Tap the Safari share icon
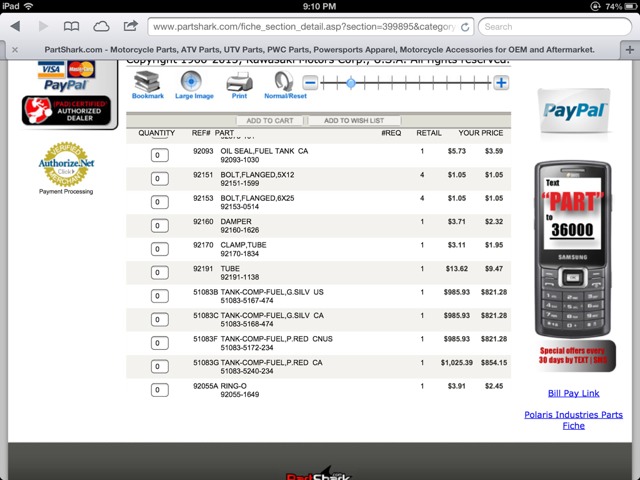Screen dimensions: 640x480 [131, 26]
